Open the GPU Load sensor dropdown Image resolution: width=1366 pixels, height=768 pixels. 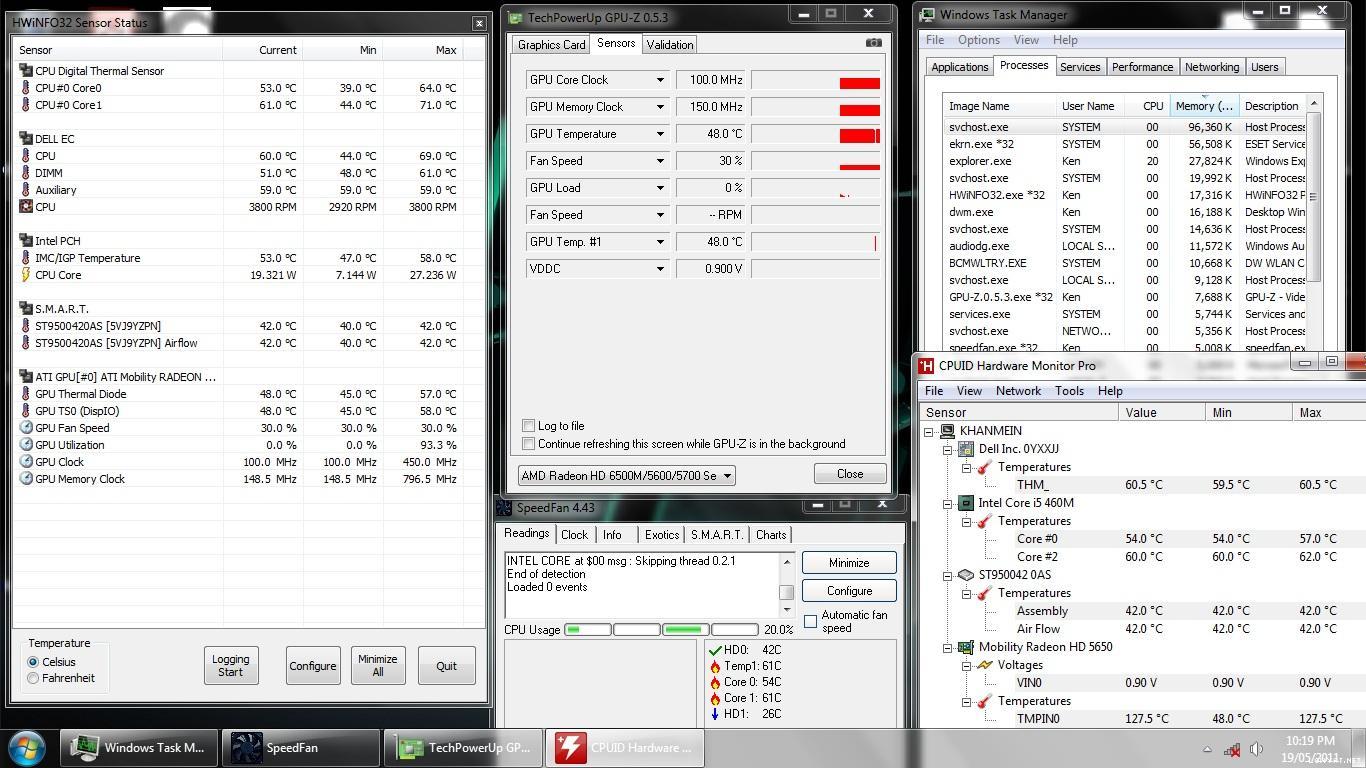click(x=660, y=188)
